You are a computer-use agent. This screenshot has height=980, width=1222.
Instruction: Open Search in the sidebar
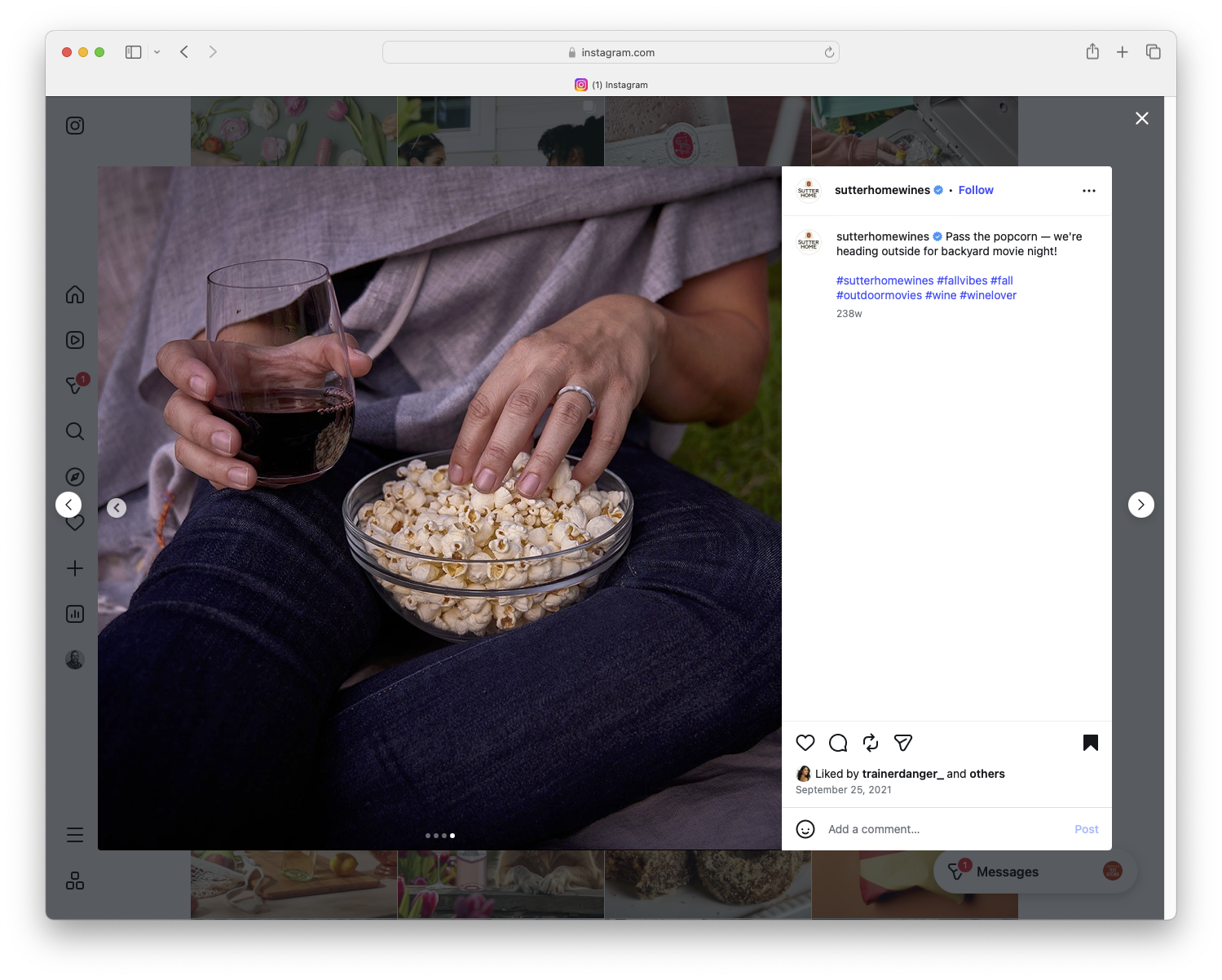click(74, 431)
